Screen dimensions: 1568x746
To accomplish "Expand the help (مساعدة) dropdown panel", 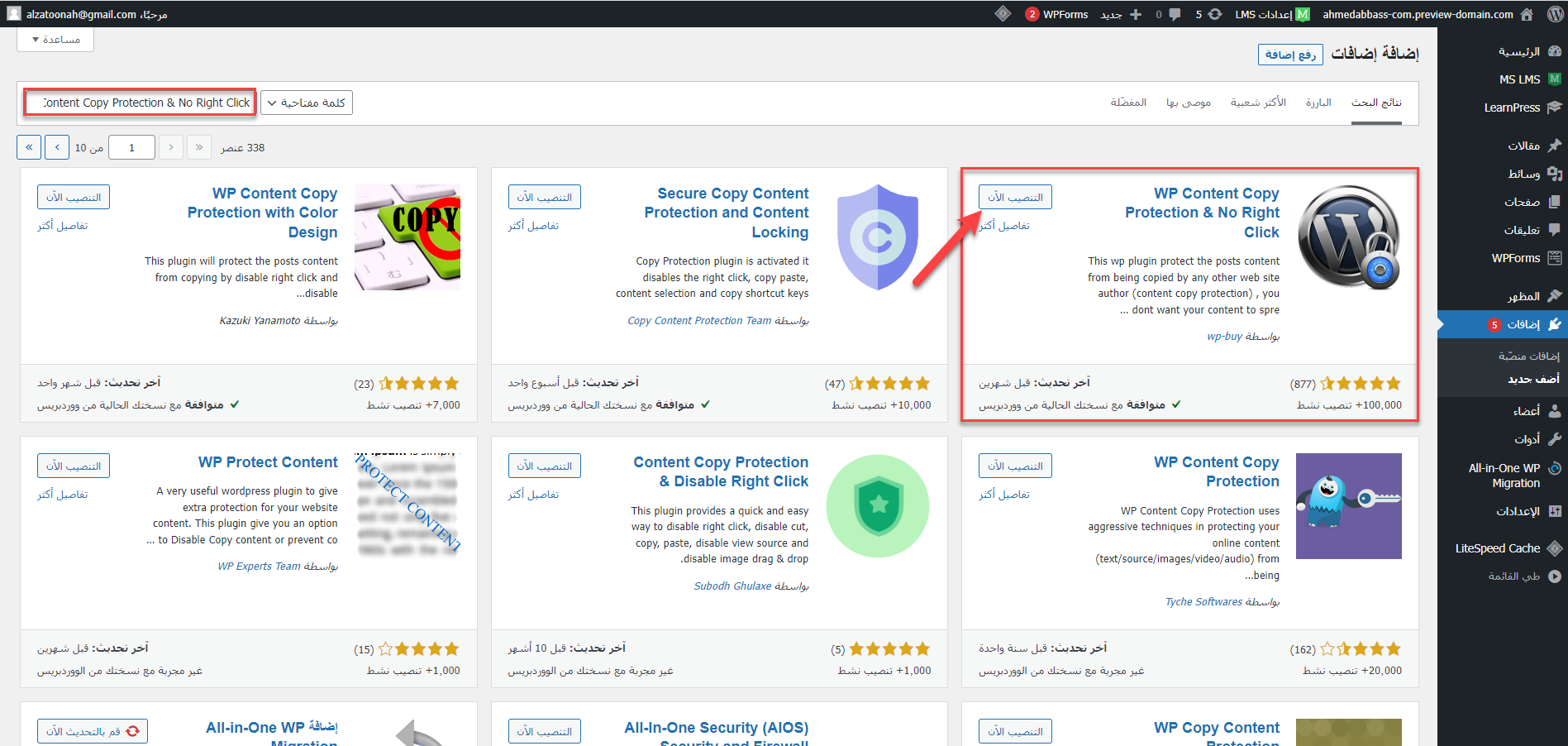I will 55,40.
